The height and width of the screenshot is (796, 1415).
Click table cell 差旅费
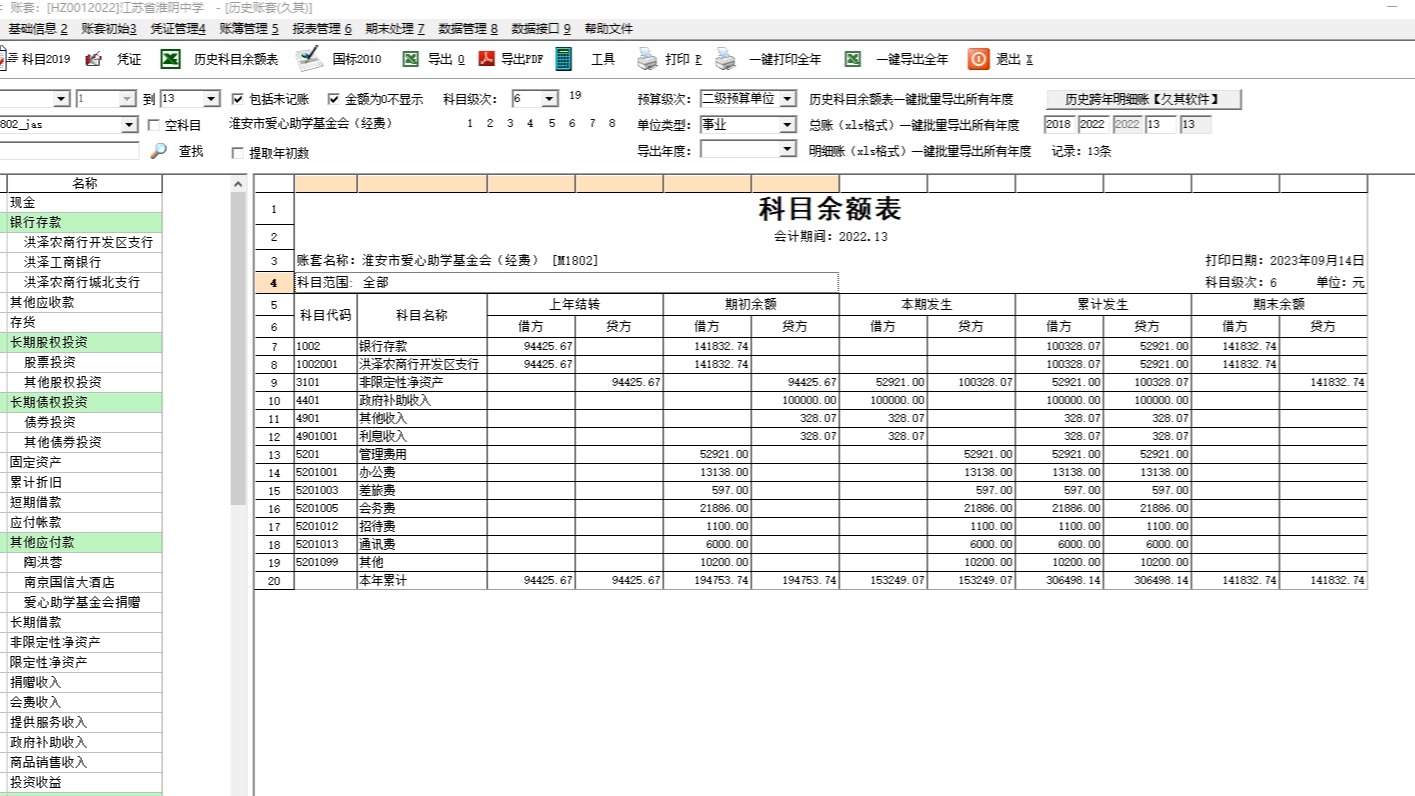point(422,490)
